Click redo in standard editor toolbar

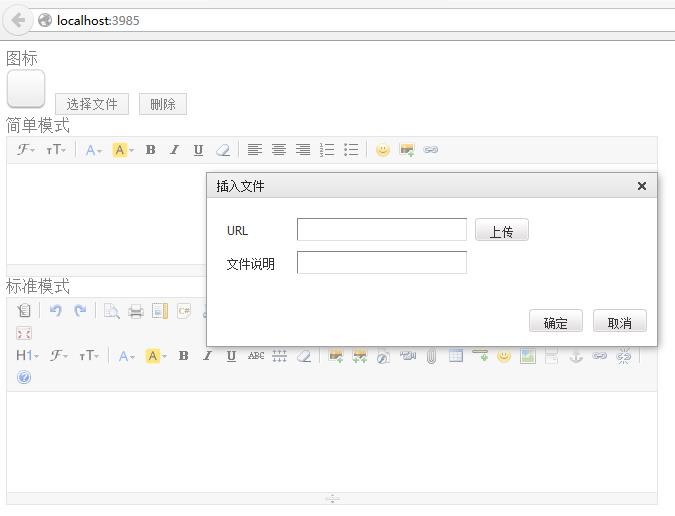[80, 311]
